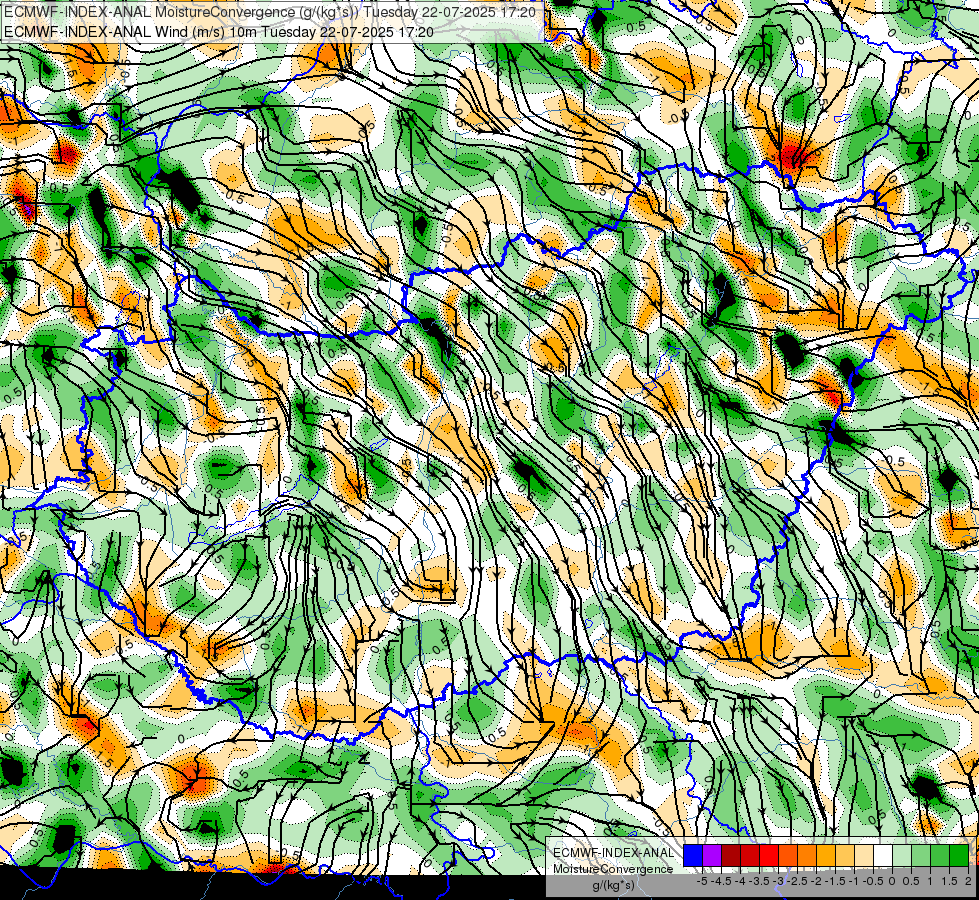This screenshot has height=900, width=979.
Task: Select the maroon swatch between -4.5 and -4
Action: tap(731, 856)
